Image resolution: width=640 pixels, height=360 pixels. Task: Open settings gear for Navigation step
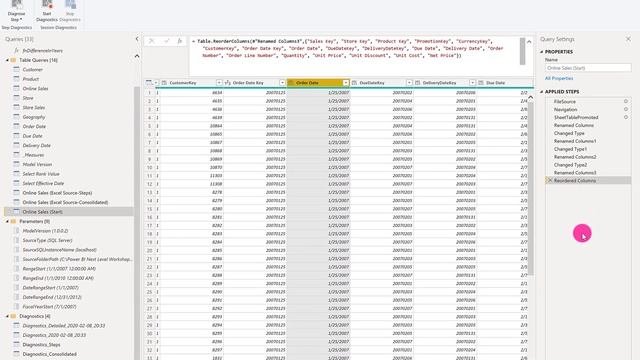tap(626, 109)
